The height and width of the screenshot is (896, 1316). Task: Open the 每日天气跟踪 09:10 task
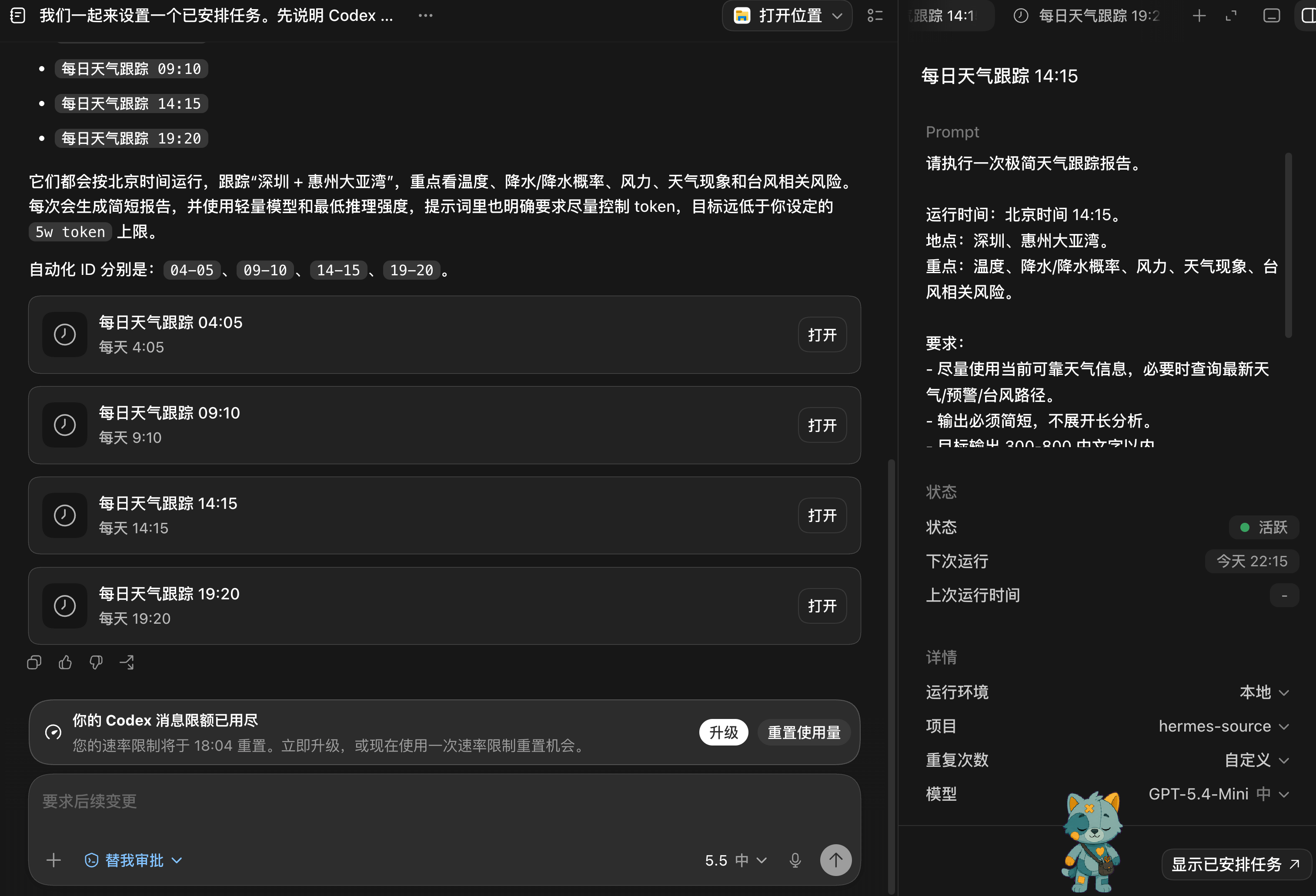click(822, 425)
